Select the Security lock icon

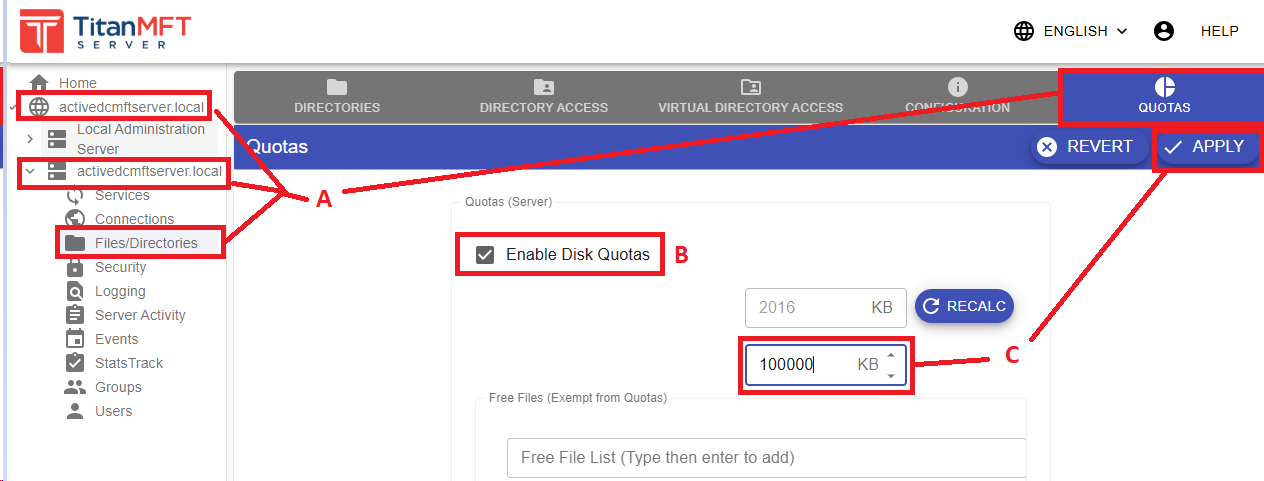click(x=75, y=267)
